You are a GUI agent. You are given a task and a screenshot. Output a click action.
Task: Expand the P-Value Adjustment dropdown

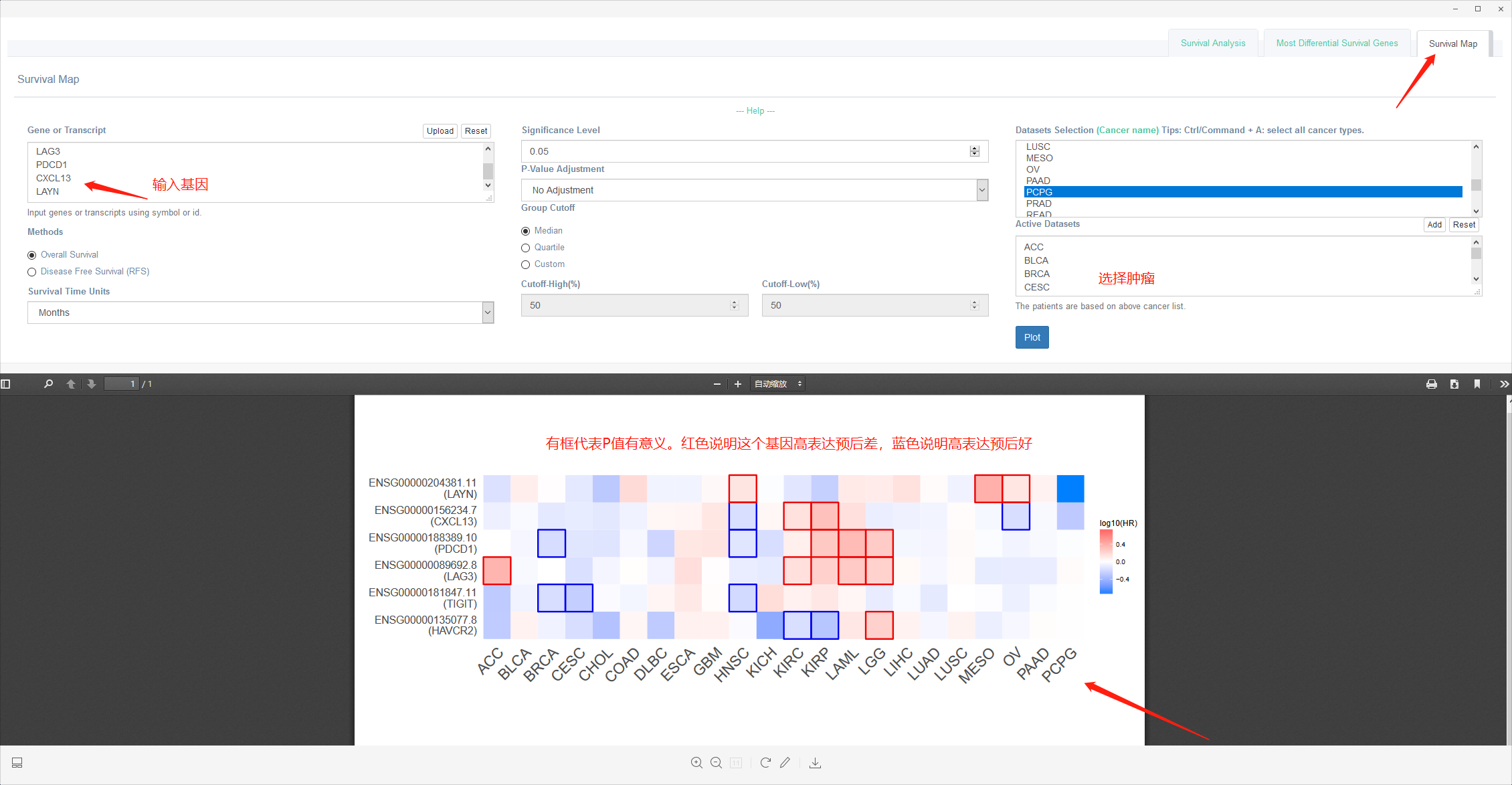click(x=754, y=190)
